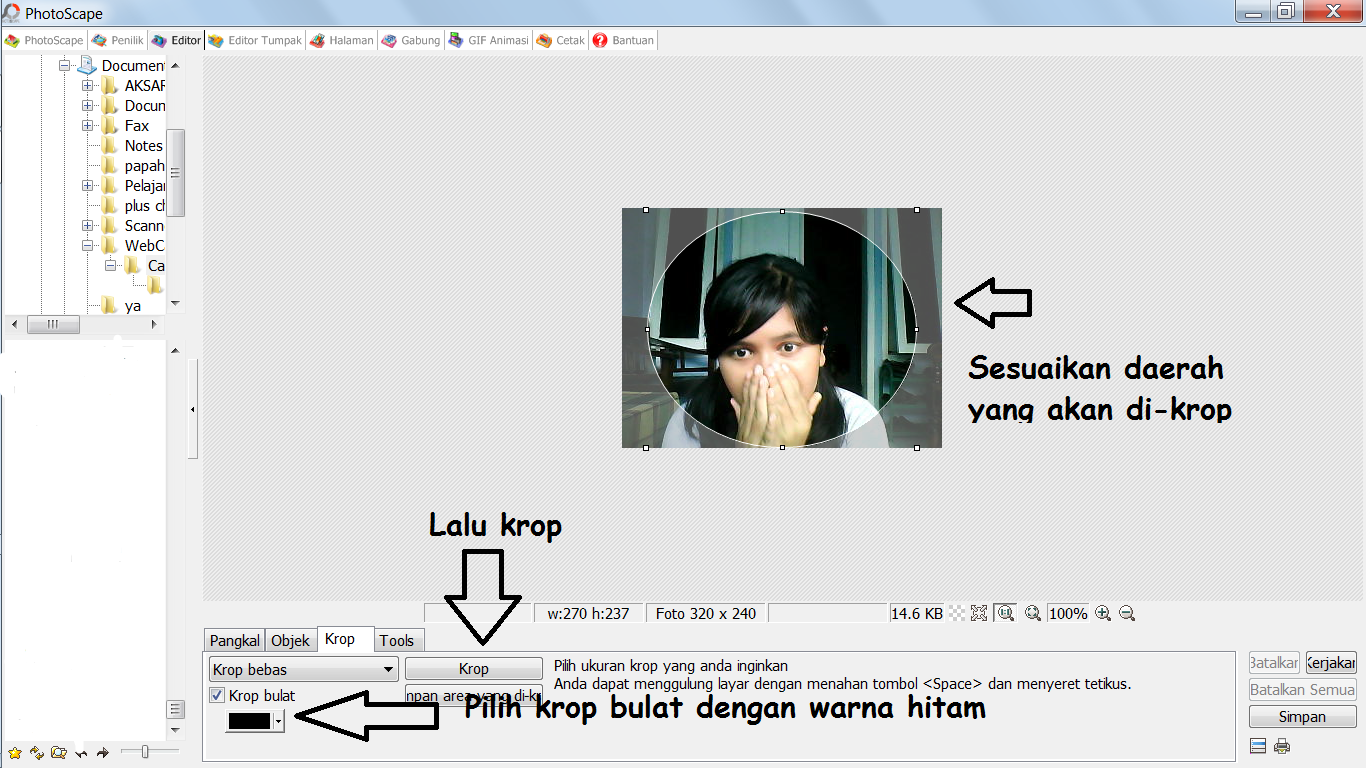Zoom out with the minus magnifier

coord(1126,613)
